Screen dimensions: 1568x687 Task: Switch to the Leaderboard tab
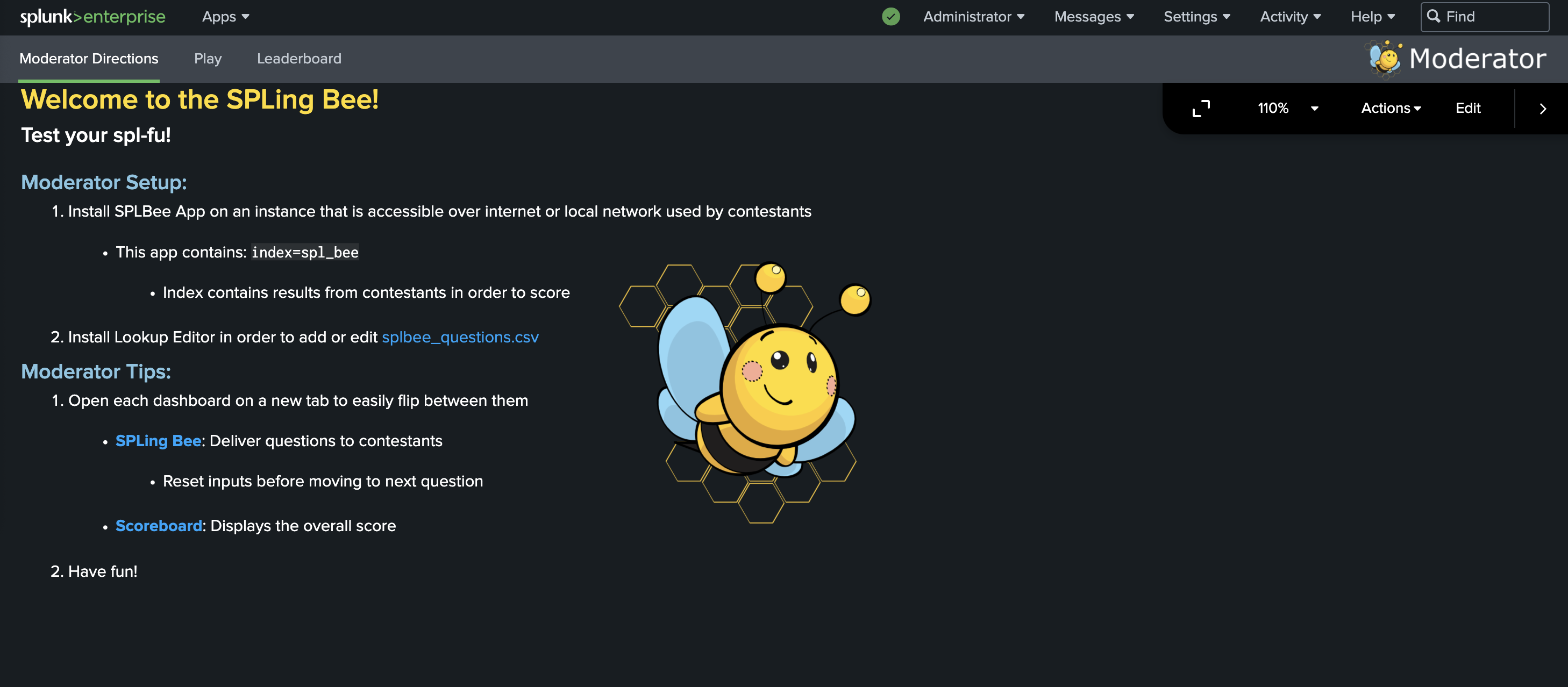click(x=299, y=59)
